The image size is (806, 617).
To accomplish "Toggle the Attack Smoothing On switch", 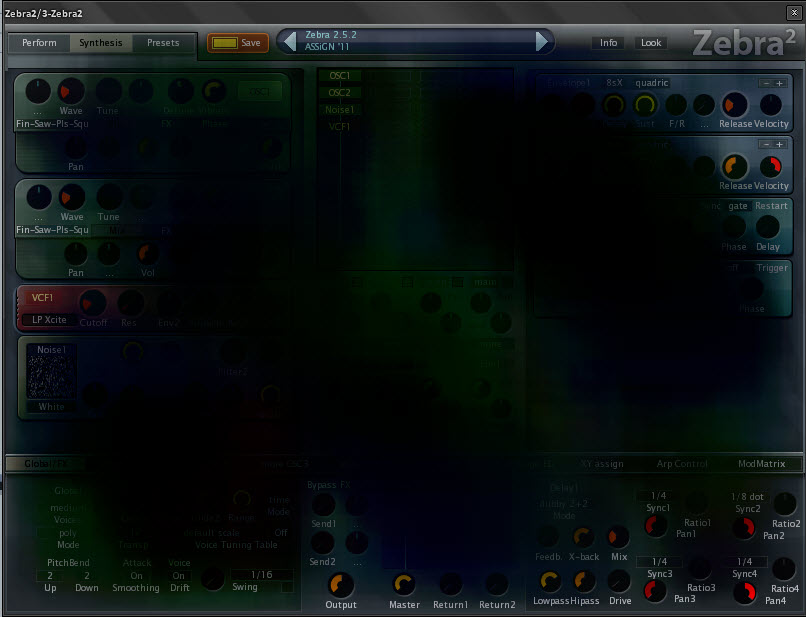I will tap(136, 575).
